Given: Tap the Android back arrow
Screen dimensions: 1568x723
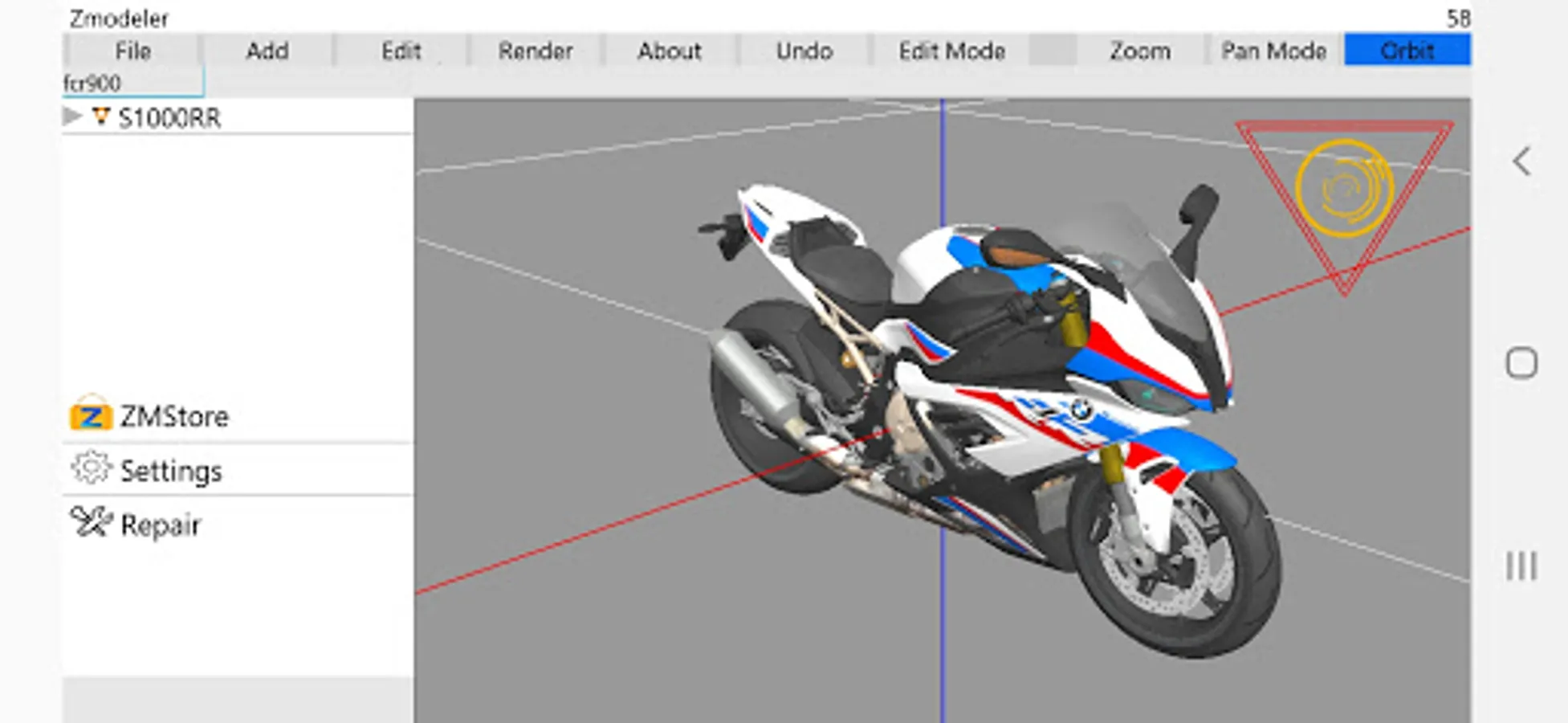Looking at the screenshot, I should click(1521, 161).
